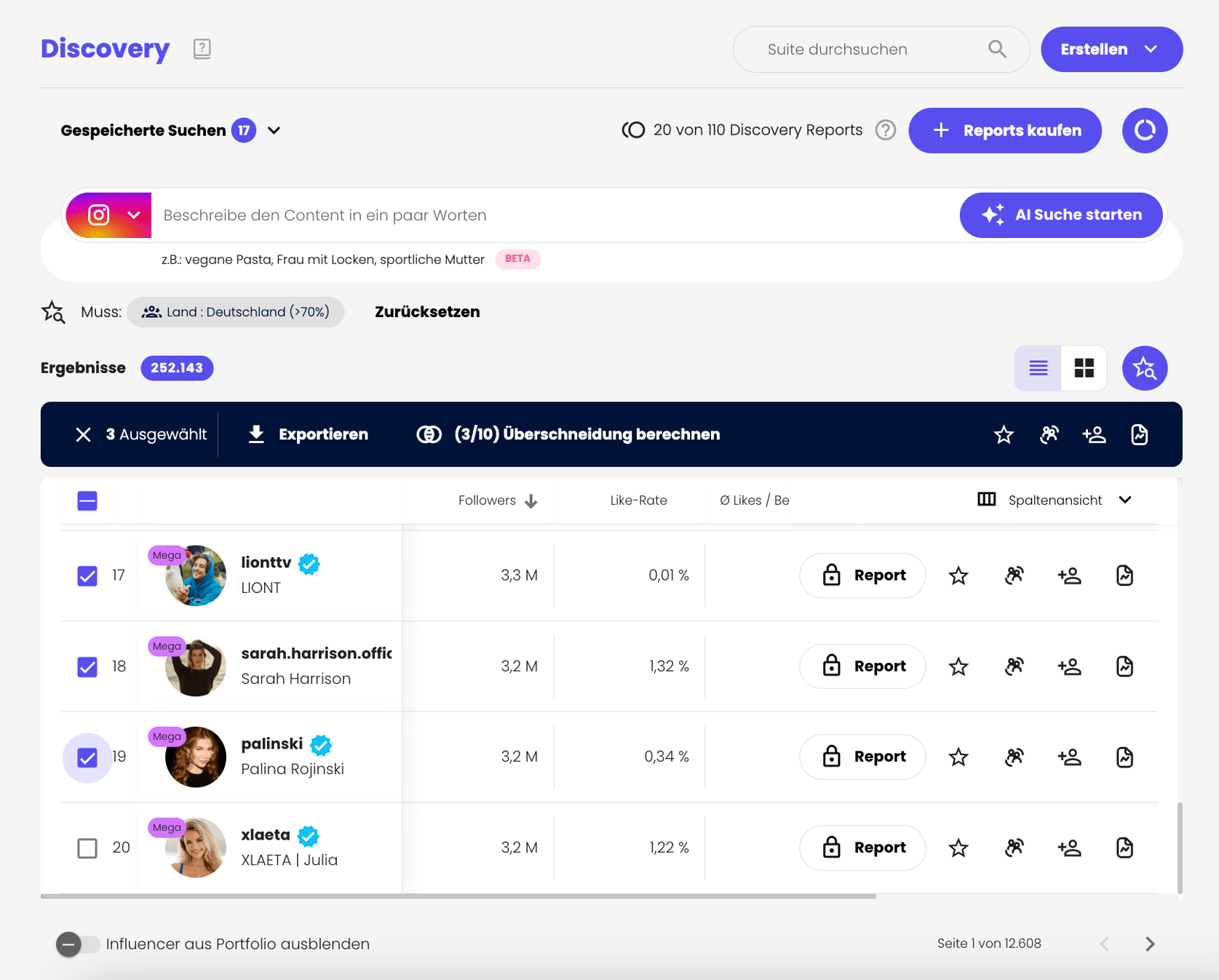The width and height of the screenshot is (1219, 980).
Task: Favorite lionttv with star icon
Action: pyautogui.click(x=958, y=575)
